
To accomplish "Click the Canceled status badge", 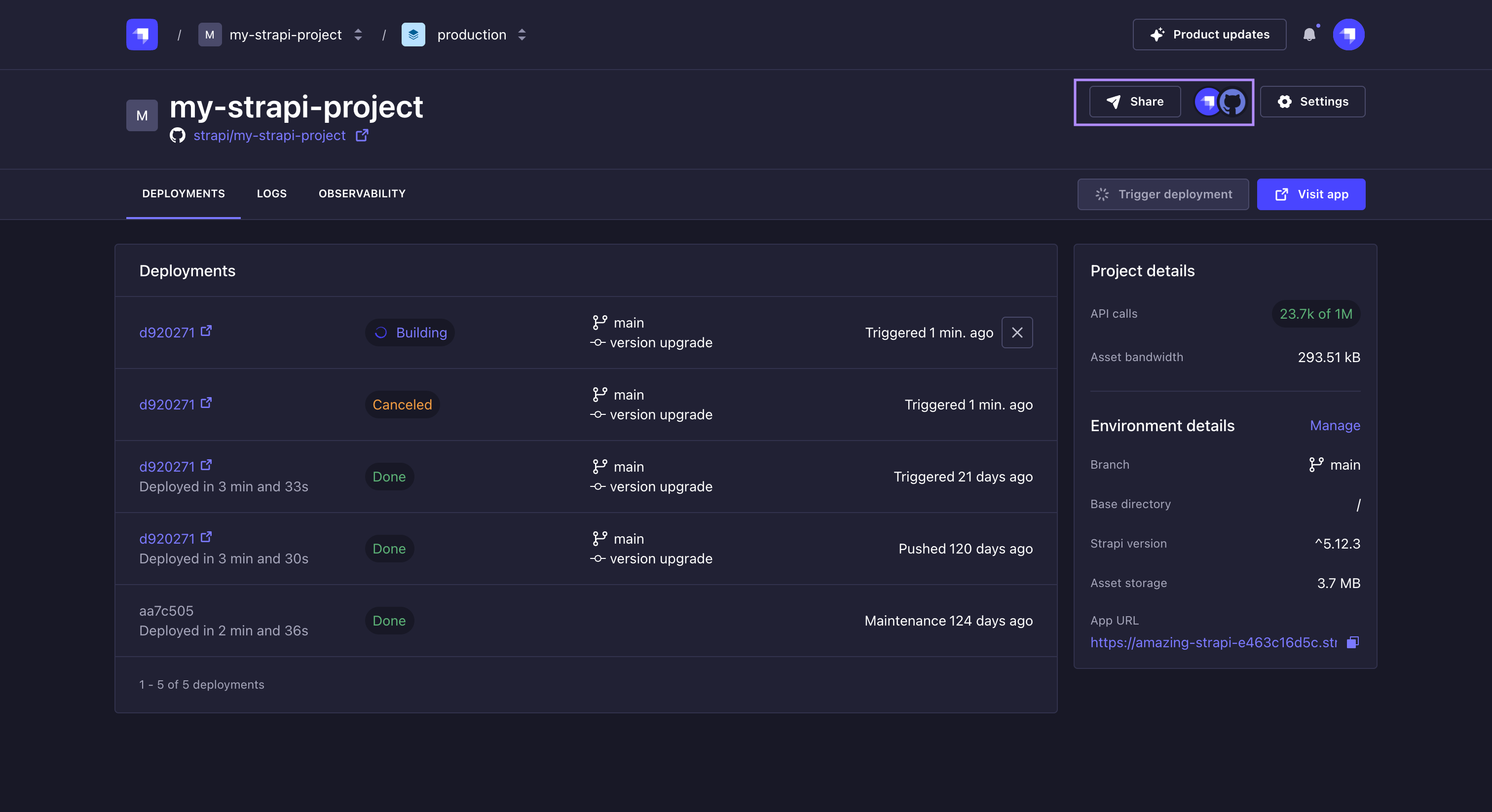I will 402,405.
